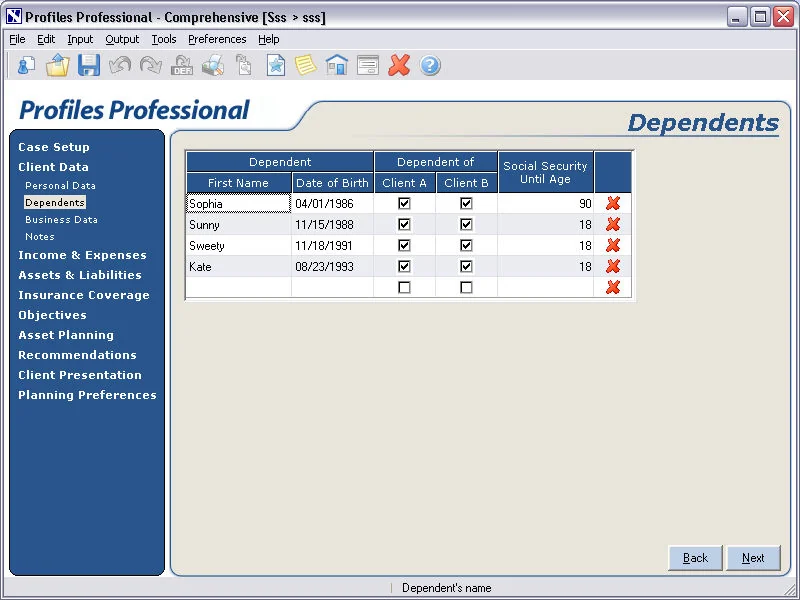Screen dimensions: 800x600
Task: Open Business Data in the sidebar
Action: 61,219
